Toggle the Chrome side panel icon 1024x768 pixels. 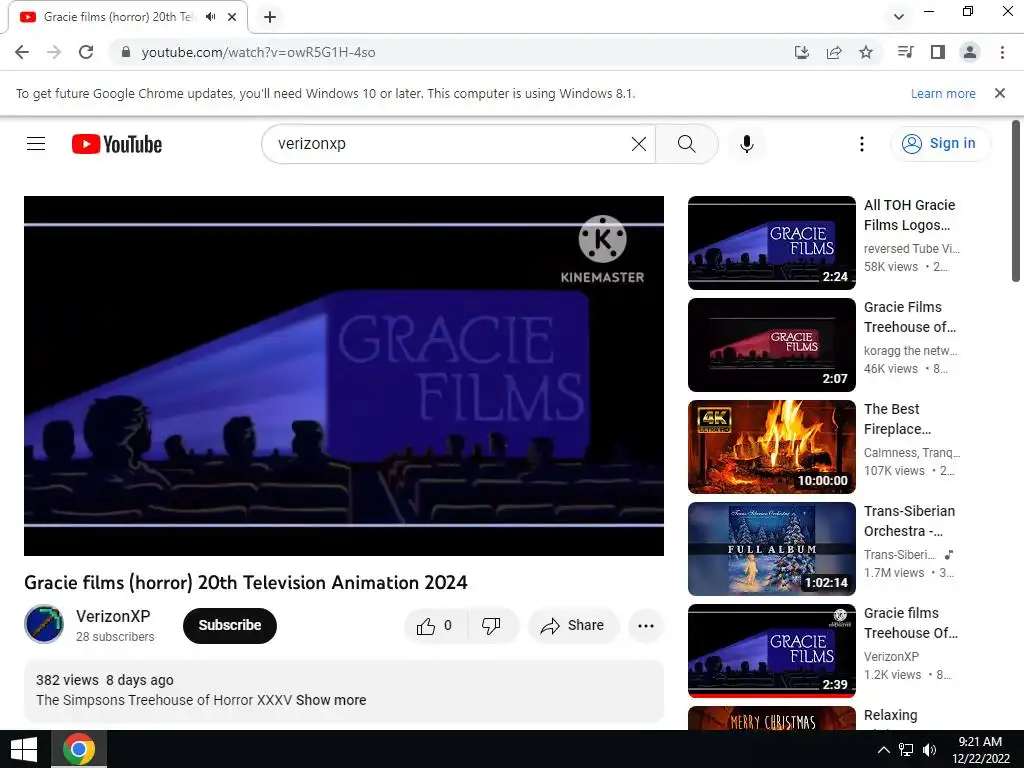tap(938, 52)
